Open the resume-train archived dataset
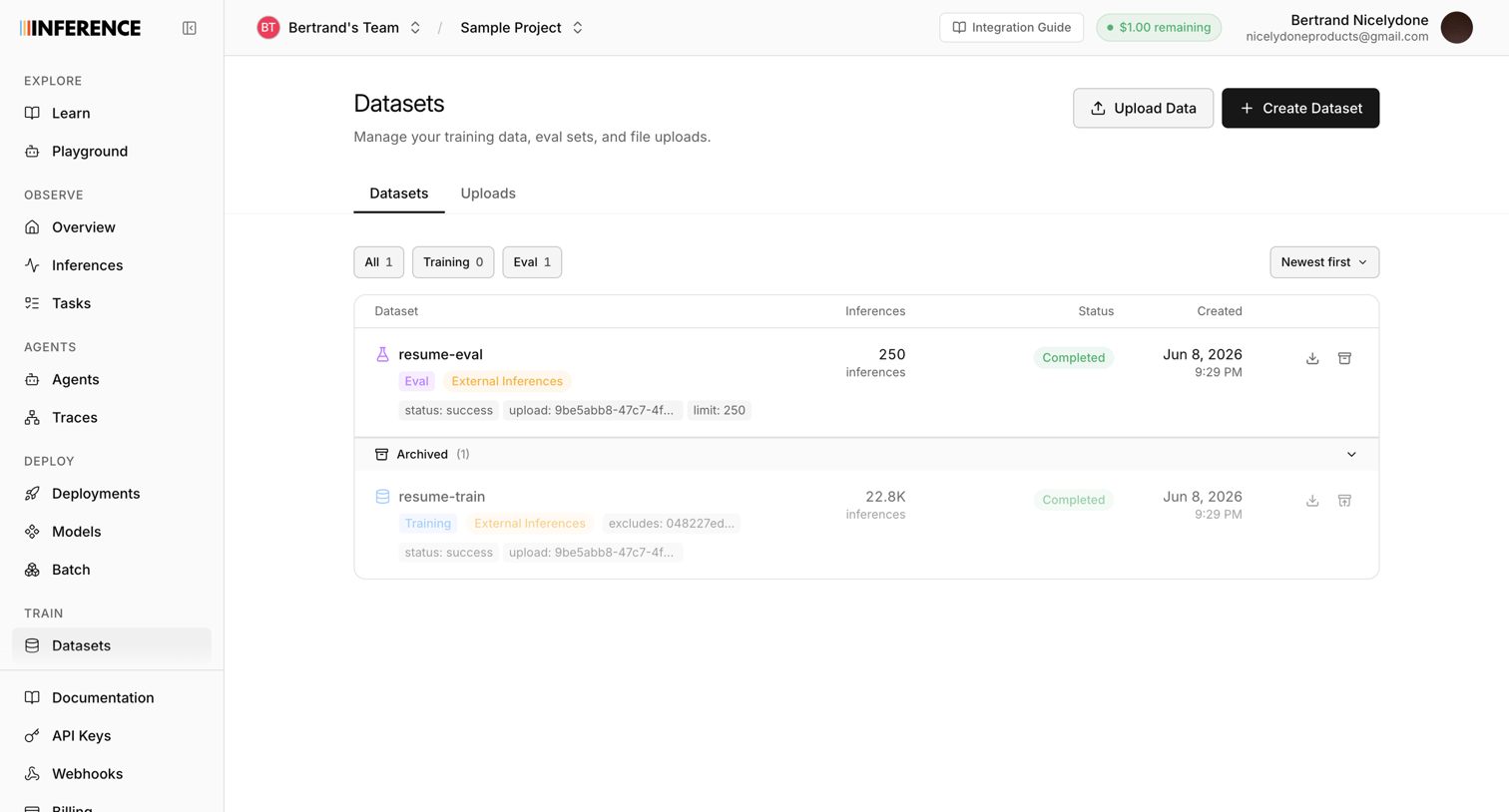The image size is (1509, 812). coord(442,497)
